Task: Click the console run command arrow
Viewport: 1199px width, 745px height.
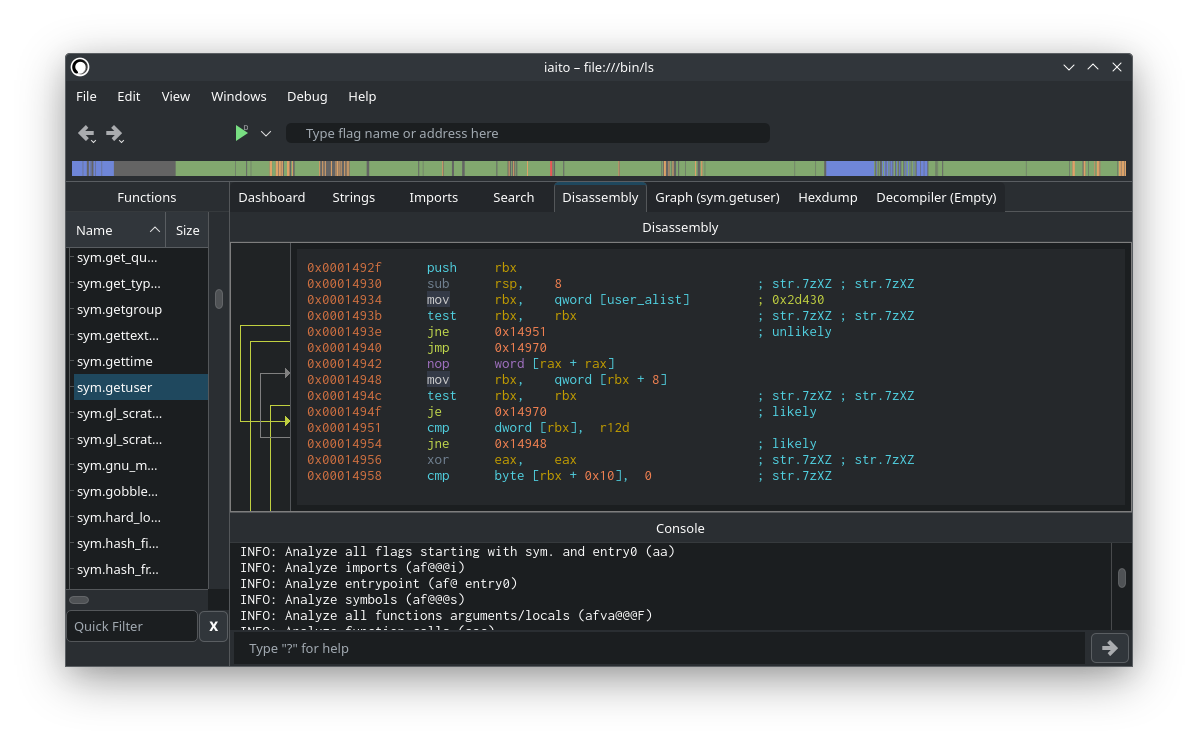Action: (1109, 648)
